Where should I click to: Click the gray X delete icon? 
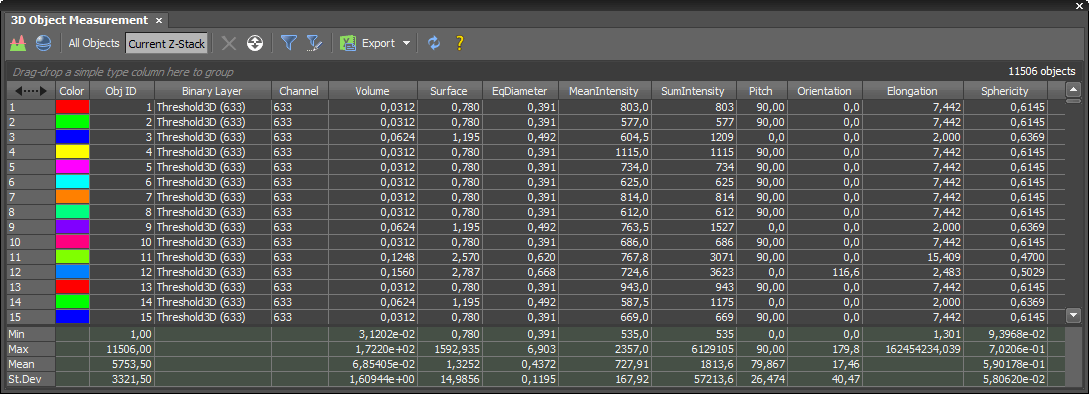click(228, 43)
